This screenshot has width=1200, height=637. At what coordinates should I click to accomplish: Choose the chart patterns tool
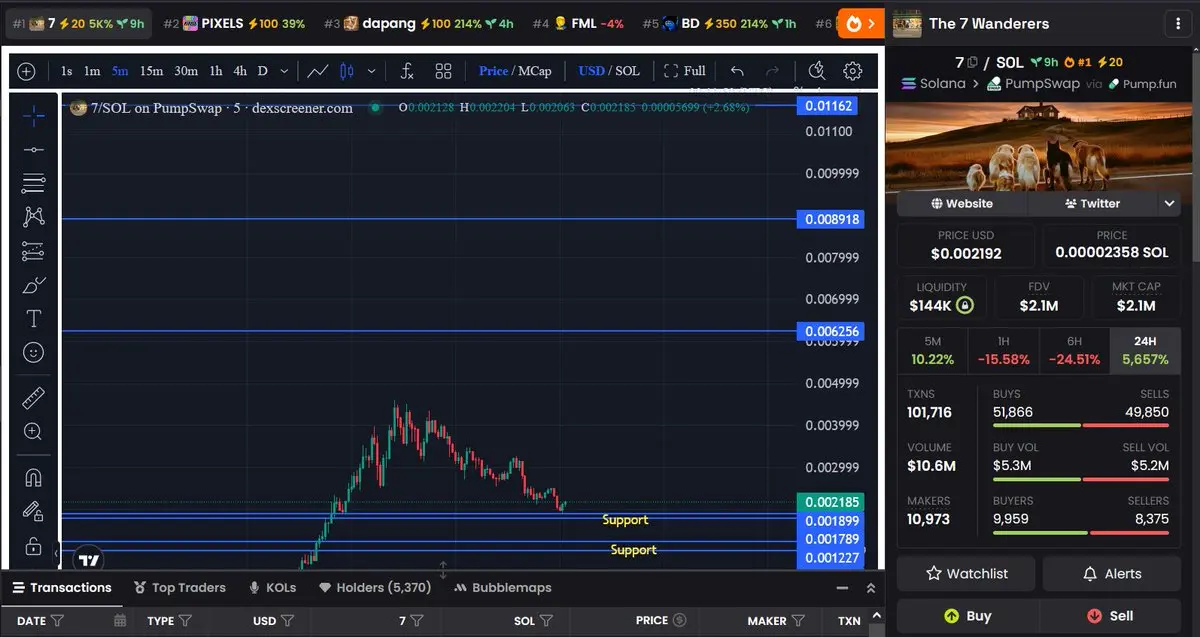(x=33, y=217)
